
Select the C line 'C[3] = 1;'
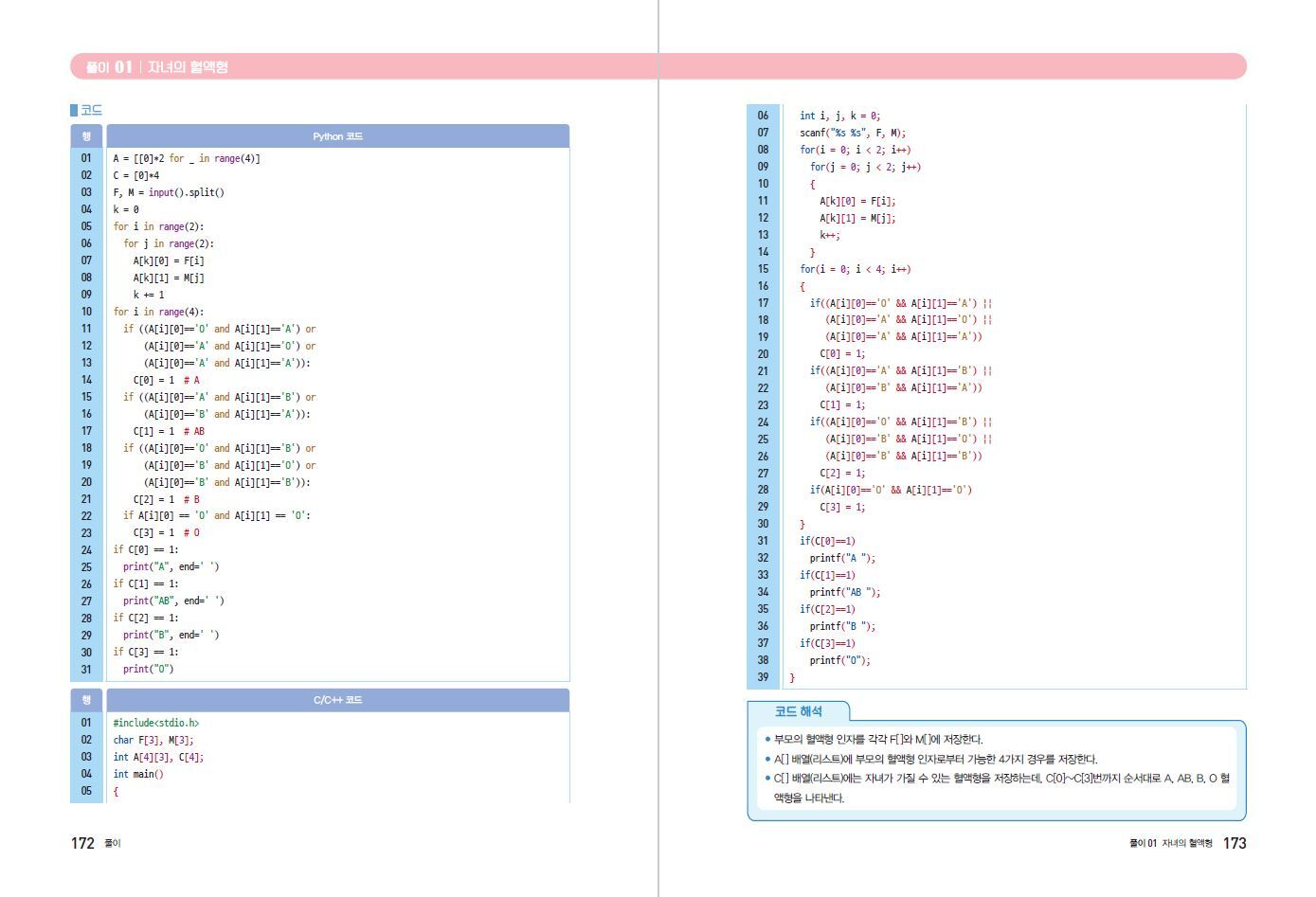(842, 507)
